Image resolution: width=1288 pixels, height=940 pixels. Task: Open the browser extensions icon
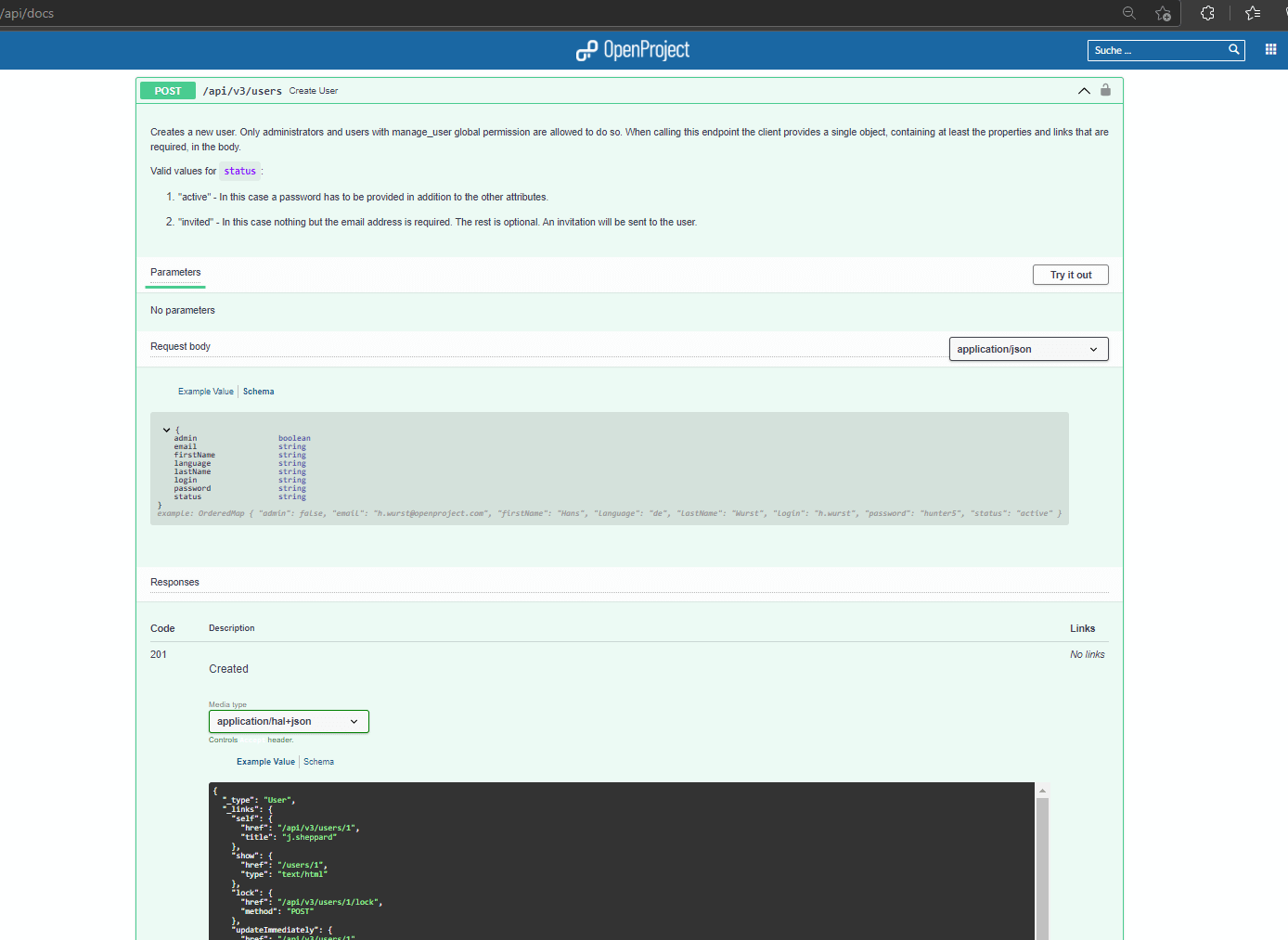(1206, 13)
